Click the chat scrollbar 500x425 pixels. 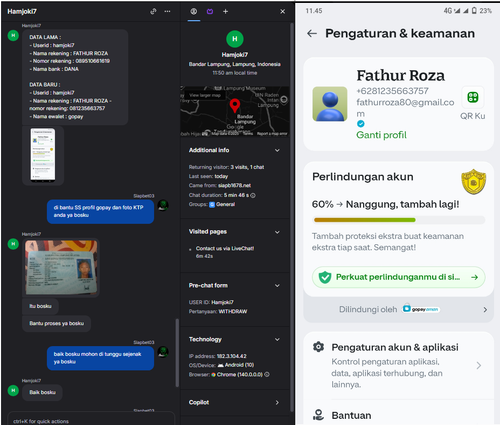pos(177,353)
